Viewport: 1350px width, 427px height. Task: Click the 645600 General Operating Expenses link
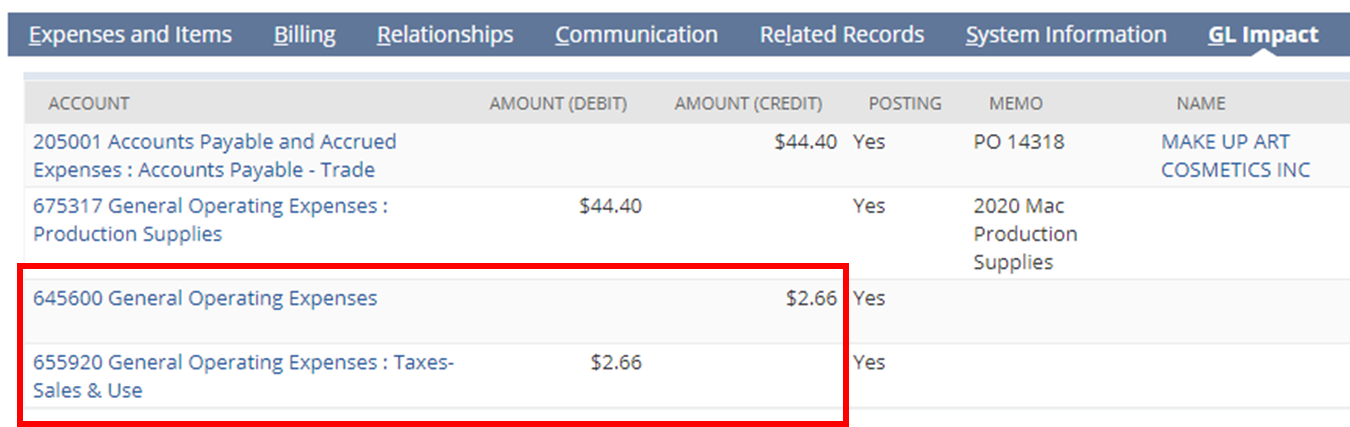pos(205,298)
